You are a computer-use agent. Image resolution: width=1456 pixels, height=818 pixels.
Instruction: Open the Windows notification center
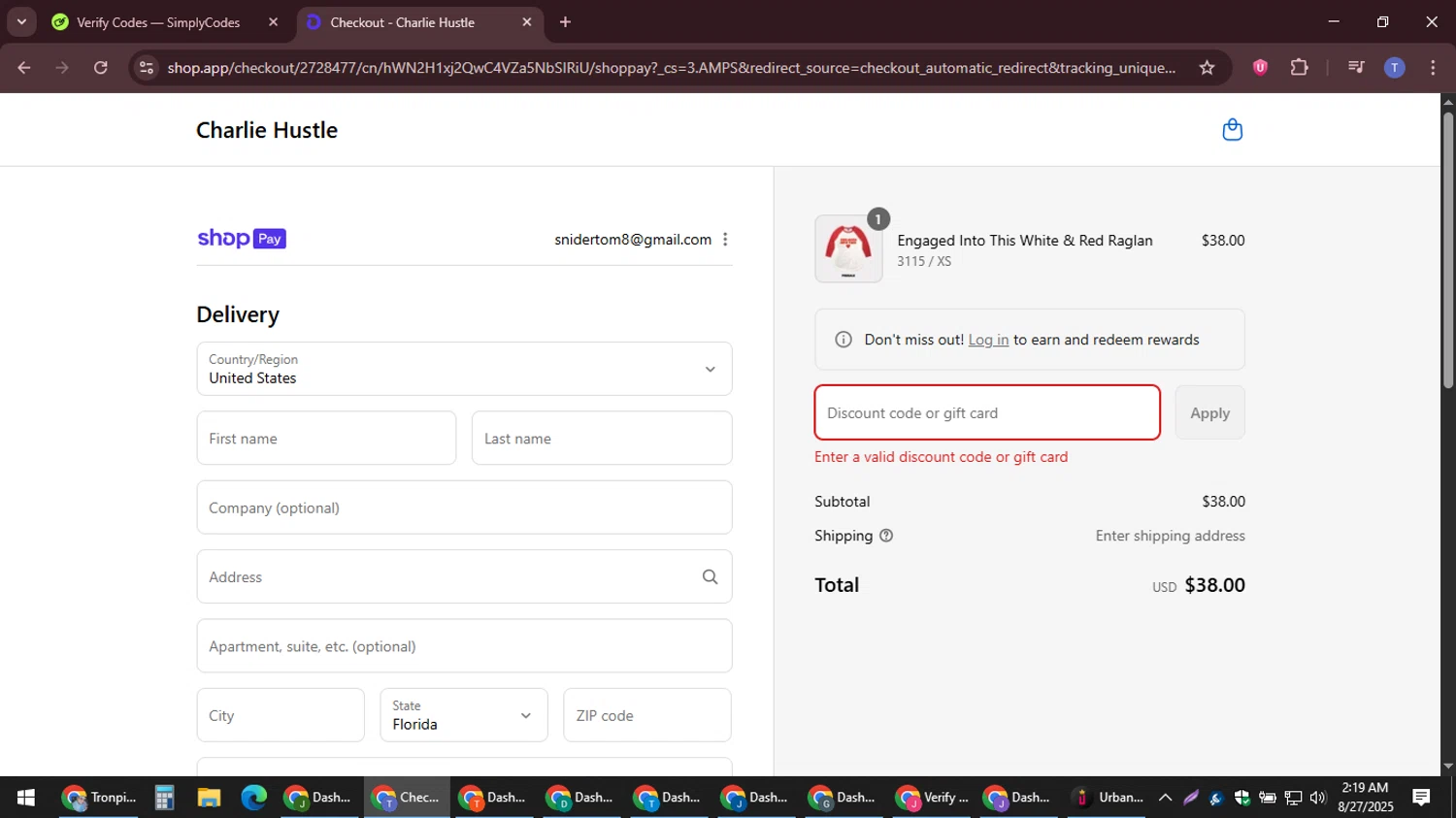click(1421, 798)
